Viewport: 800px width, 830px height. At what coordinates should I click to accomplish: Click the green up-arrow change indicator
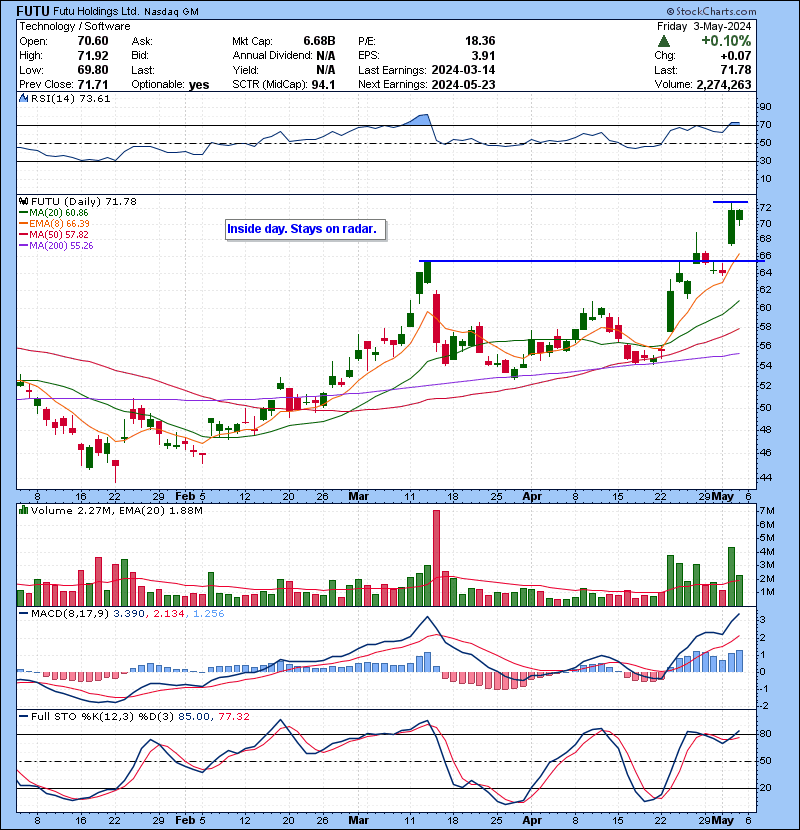[664, 41]
